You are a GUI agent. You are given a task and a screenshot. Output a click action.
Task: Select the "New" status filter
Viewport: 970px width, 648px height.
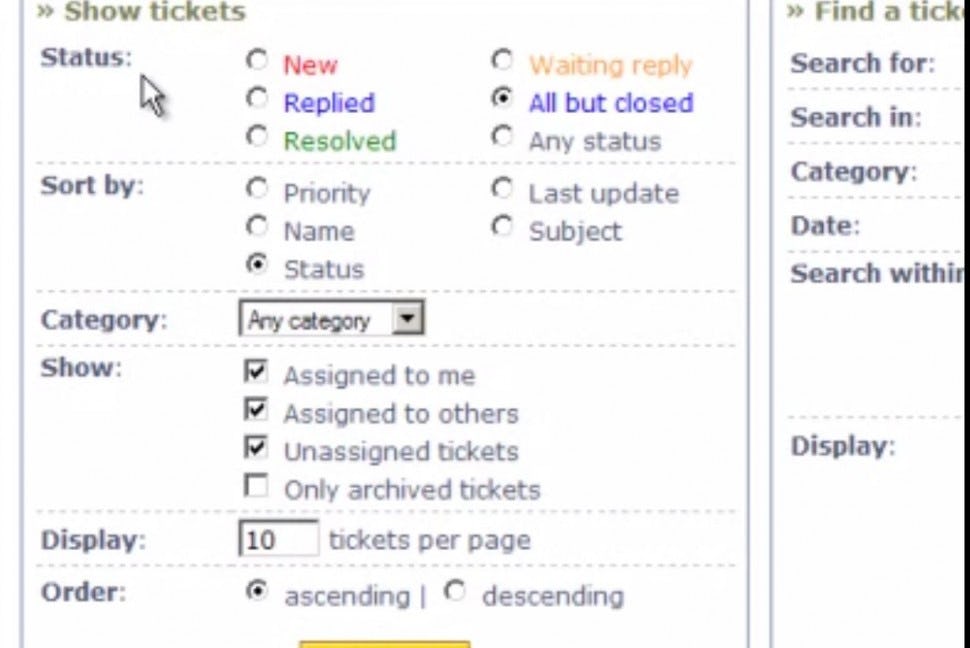pos(257,61)
